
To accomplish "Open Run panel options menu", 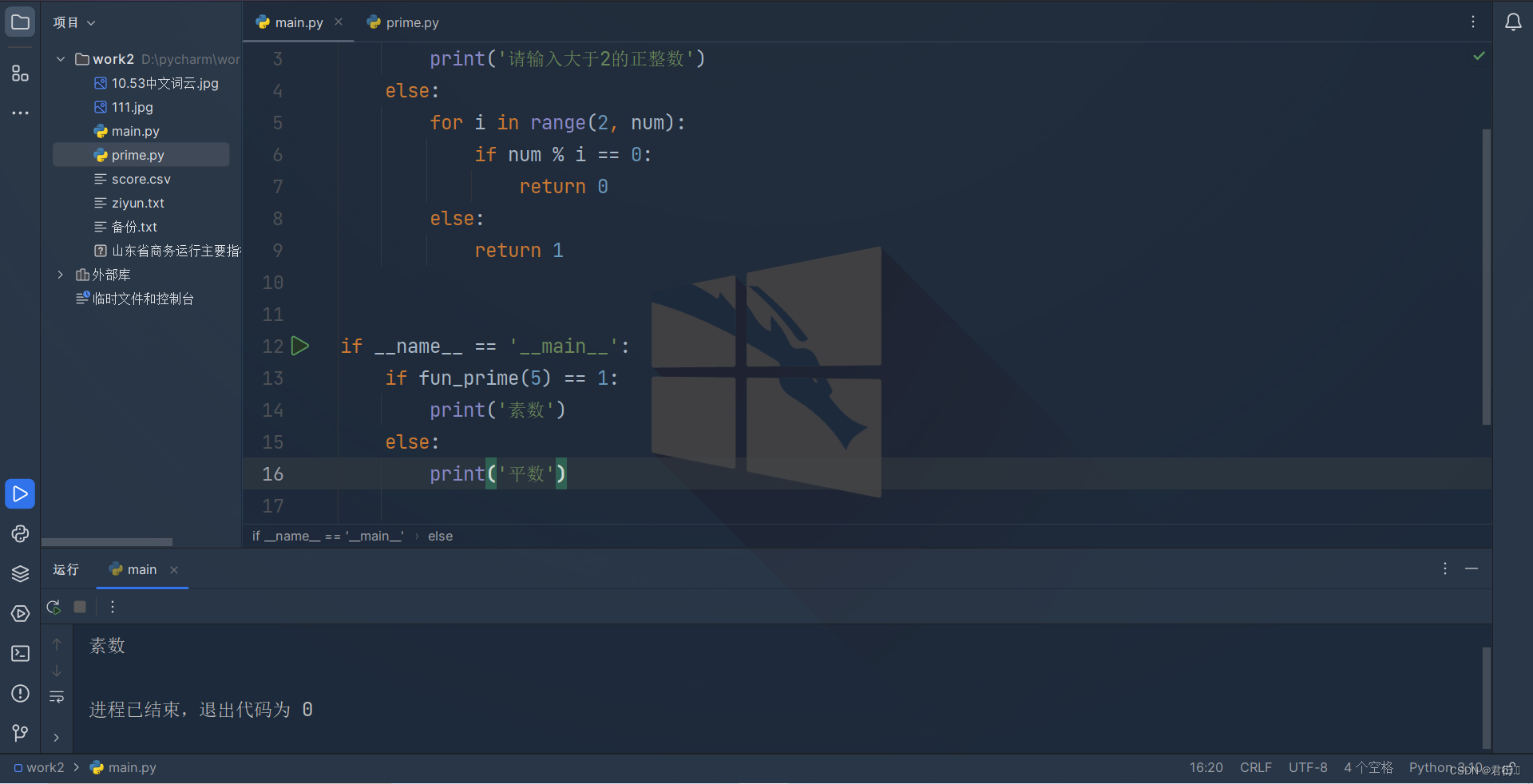I will (x=1445, y=568).
